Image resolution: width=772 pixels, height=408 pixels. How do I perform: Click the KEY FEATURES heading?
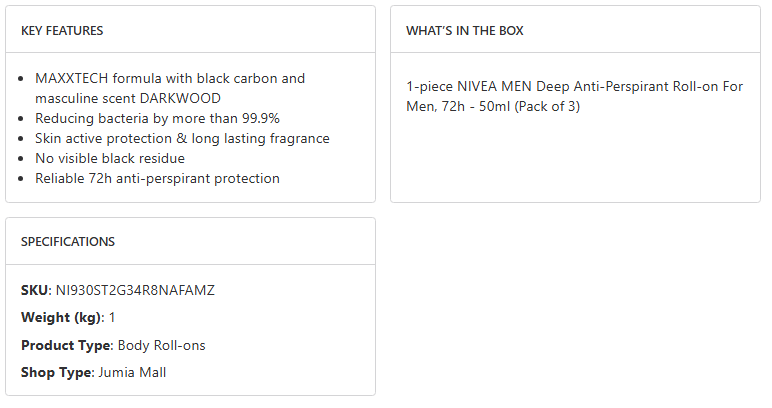click(x=62, y=31)
